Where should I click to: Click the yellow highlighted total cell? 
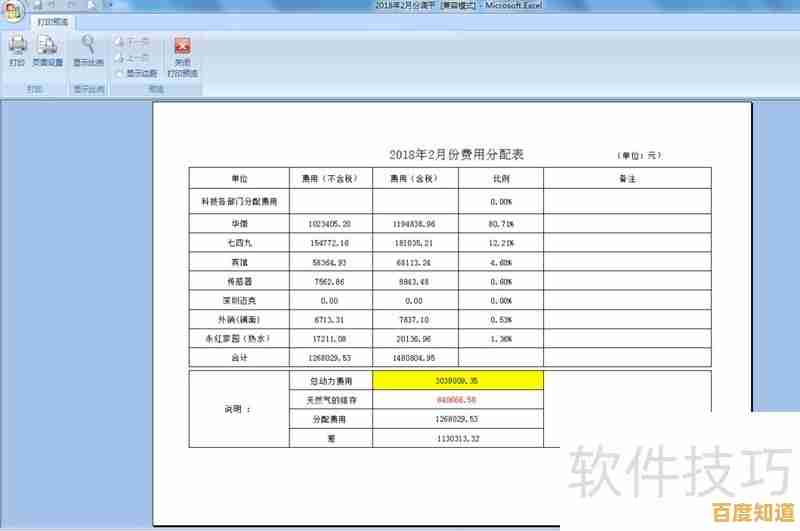tap(457, 380)
